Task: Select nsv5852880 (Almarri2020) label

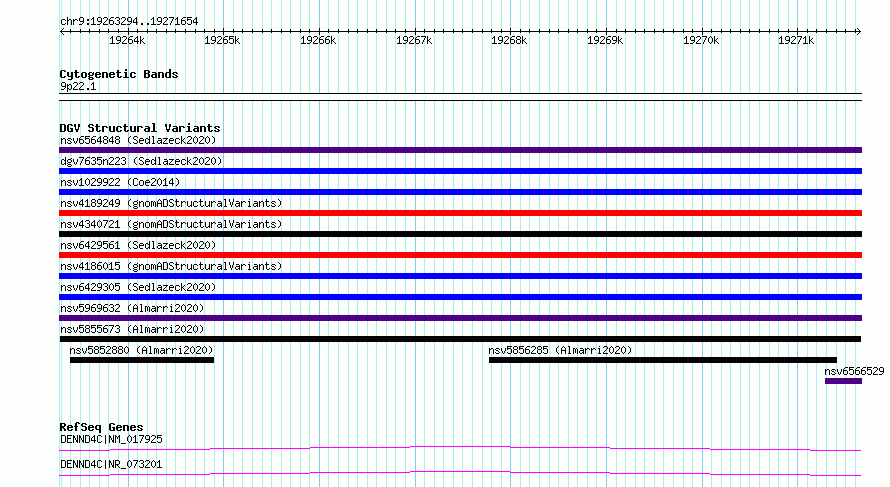Action: pos(141,350)
